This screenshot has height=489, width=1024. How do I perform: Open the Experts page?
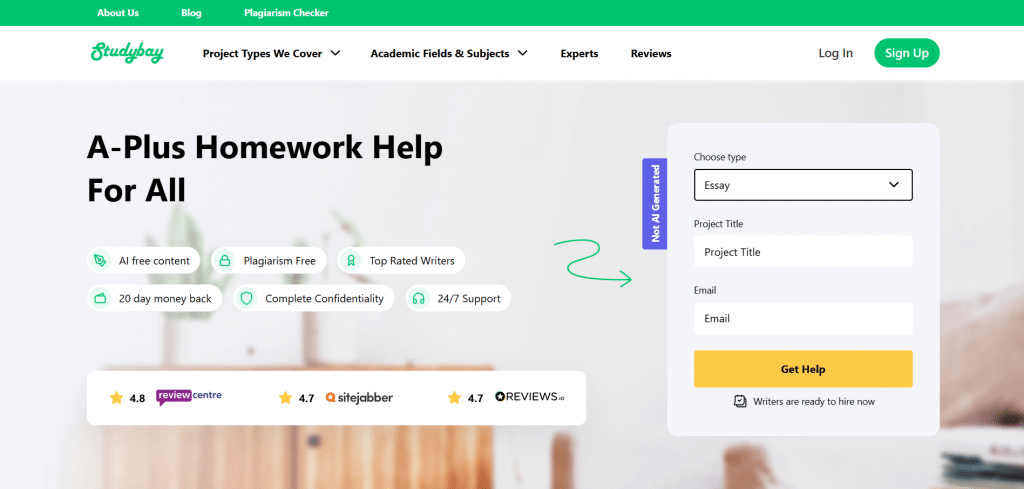(x=579, y=54)
